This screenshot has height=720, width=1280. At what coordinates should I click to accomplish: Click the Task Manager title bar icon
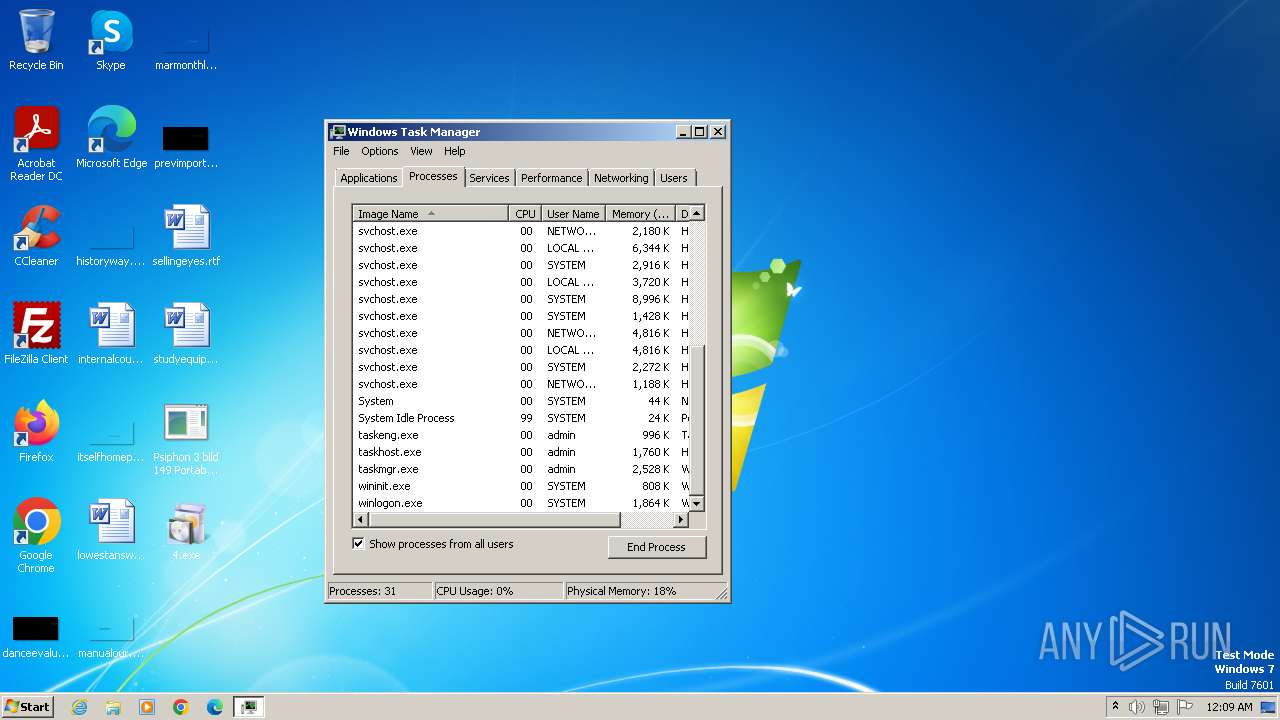click(338, 132)
